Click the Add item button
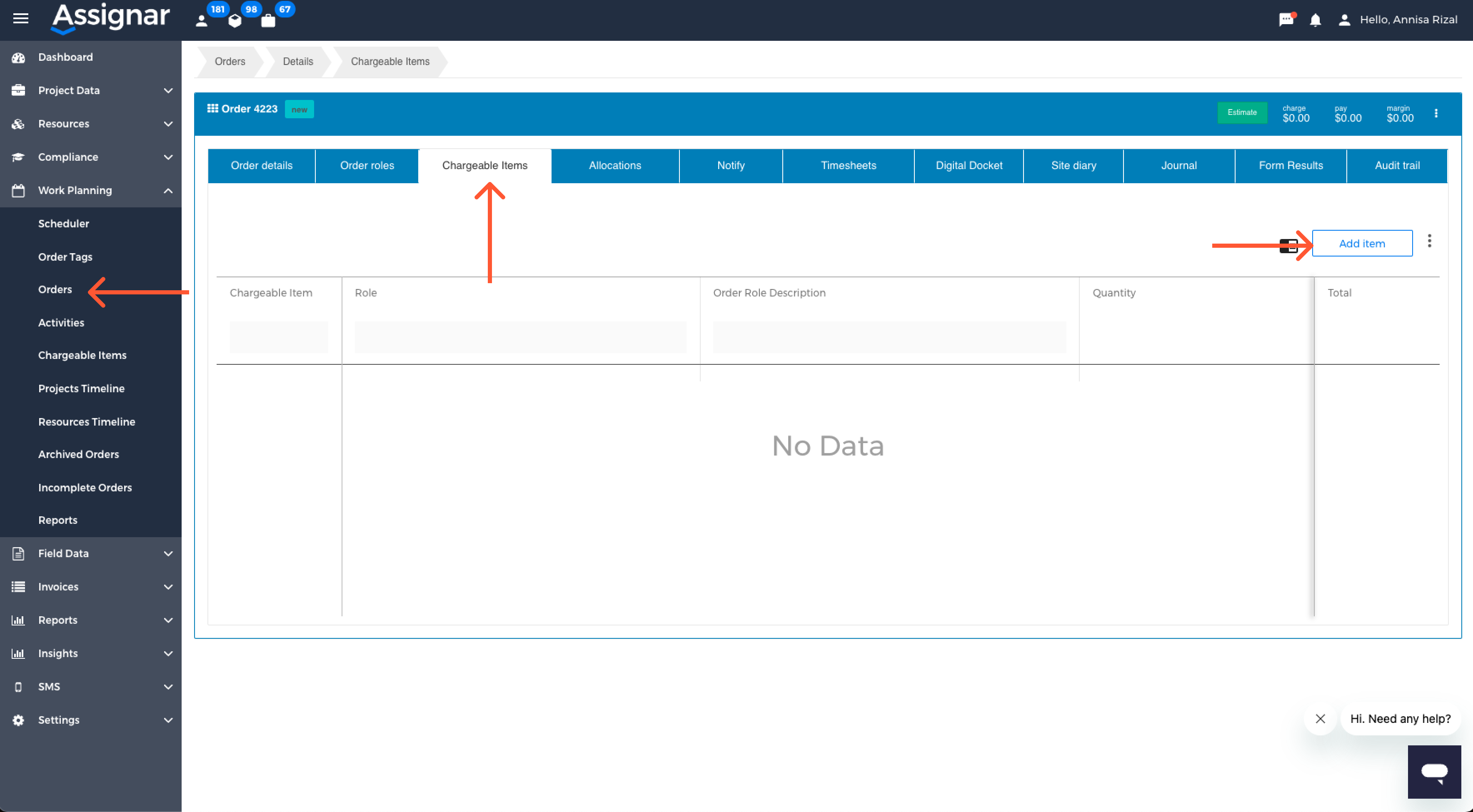Image resolution: width=1473 pixels, height=812 pixels. pos(1362,243)
